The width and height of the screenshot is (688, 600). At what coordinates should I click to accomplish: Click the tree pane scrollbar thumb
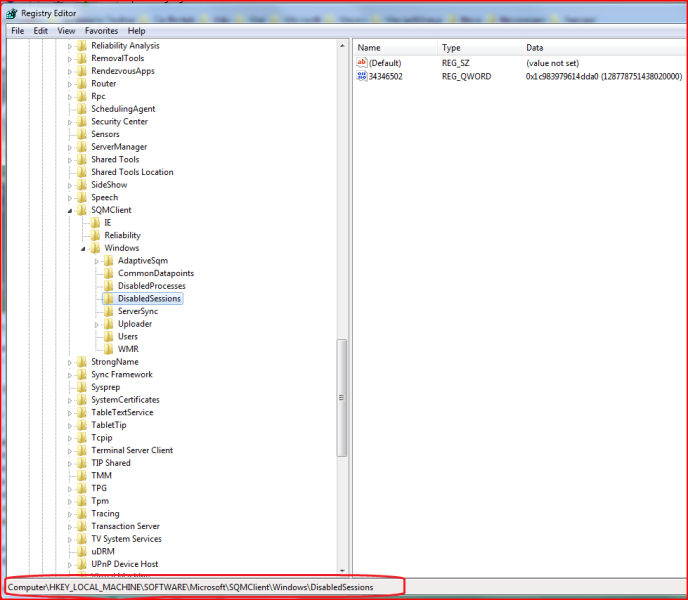click(x=342, y=398)
